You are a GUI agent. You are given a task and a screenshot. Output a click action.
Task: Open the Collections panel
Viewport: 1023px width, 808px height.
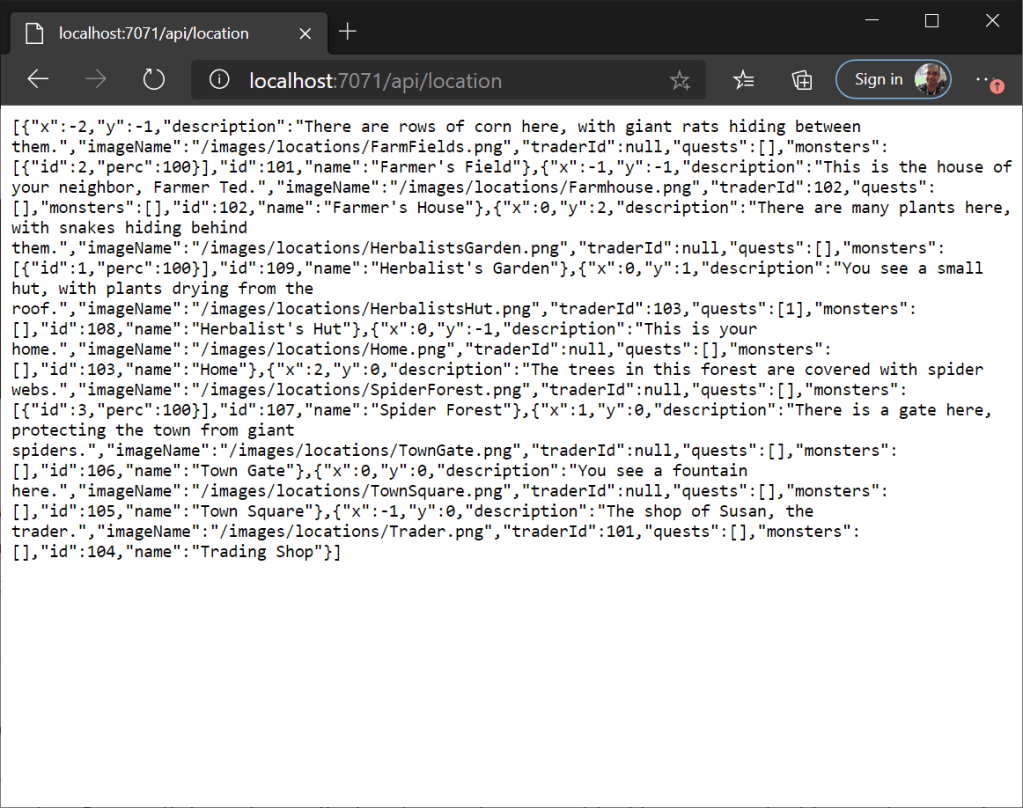point(801,80)
